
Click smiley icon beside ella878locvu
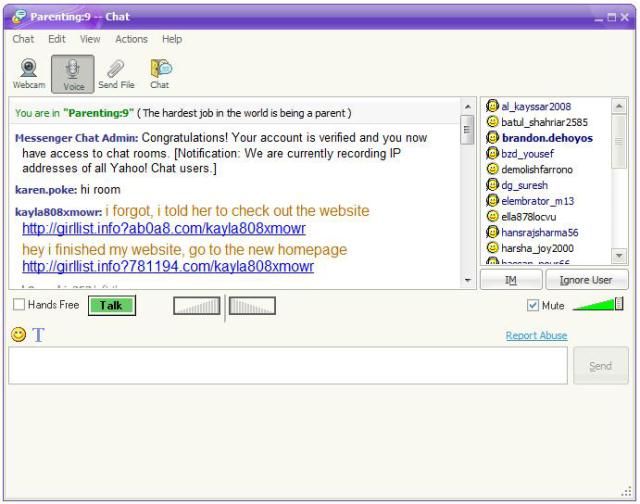click(493, 216)
